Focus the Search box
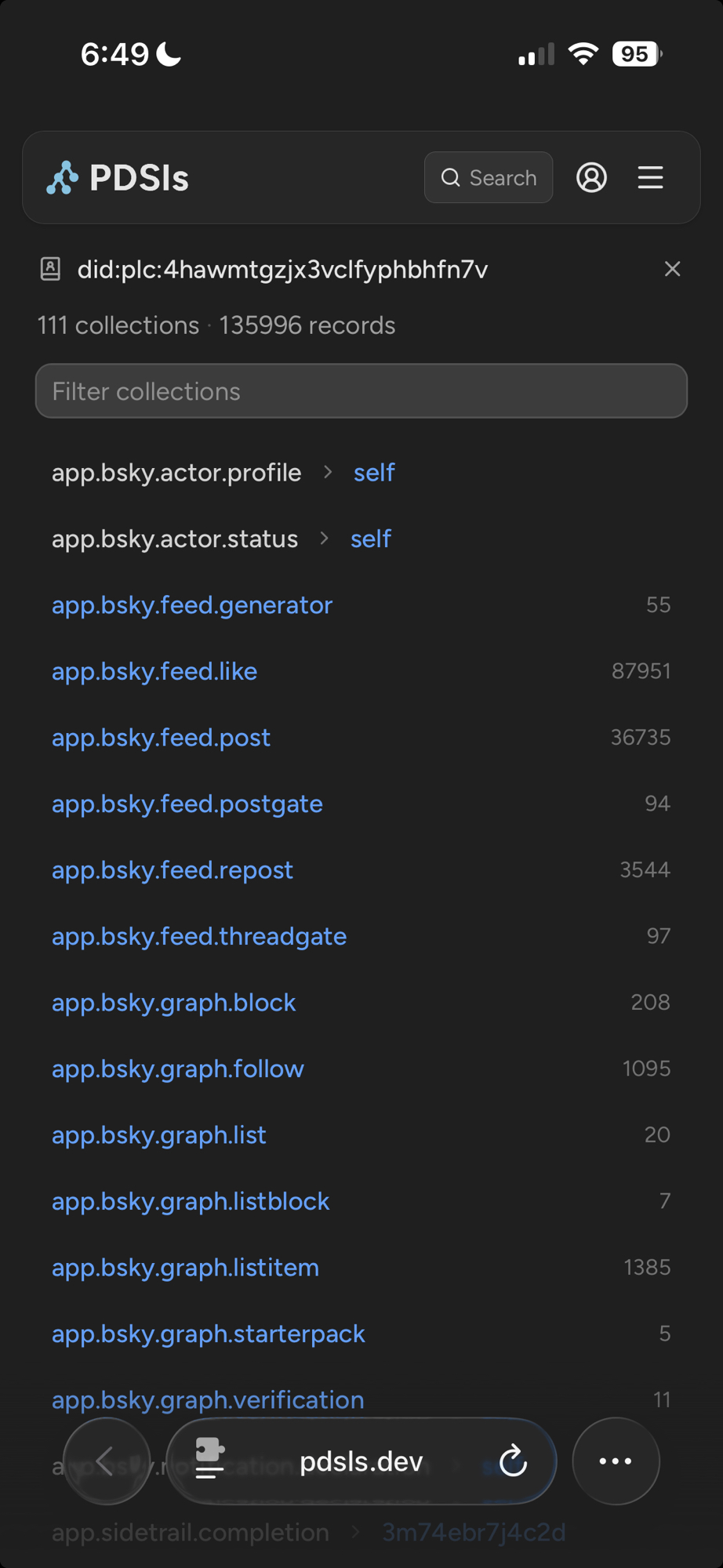 coord(489,178)
